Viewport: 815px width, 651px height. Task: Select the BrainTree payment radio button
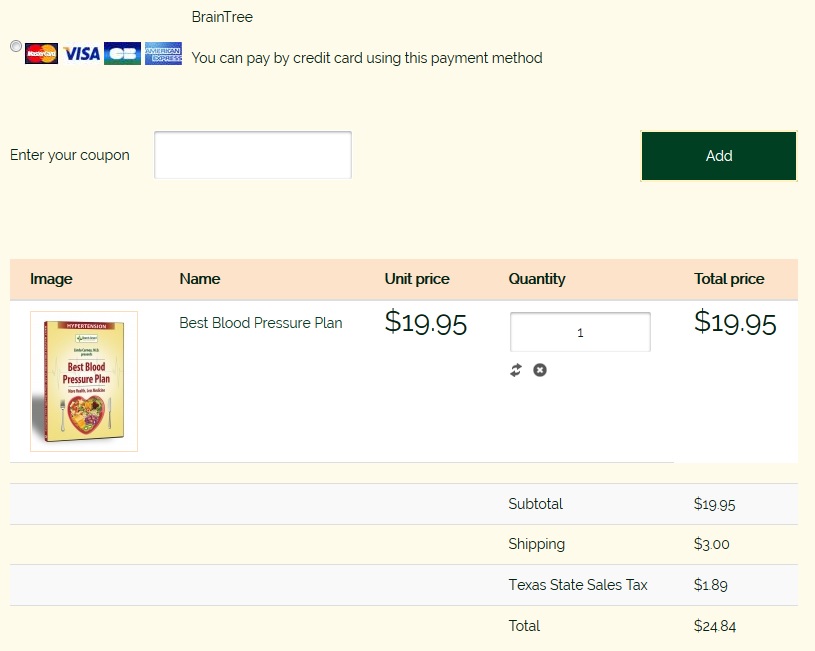(16, 46)
